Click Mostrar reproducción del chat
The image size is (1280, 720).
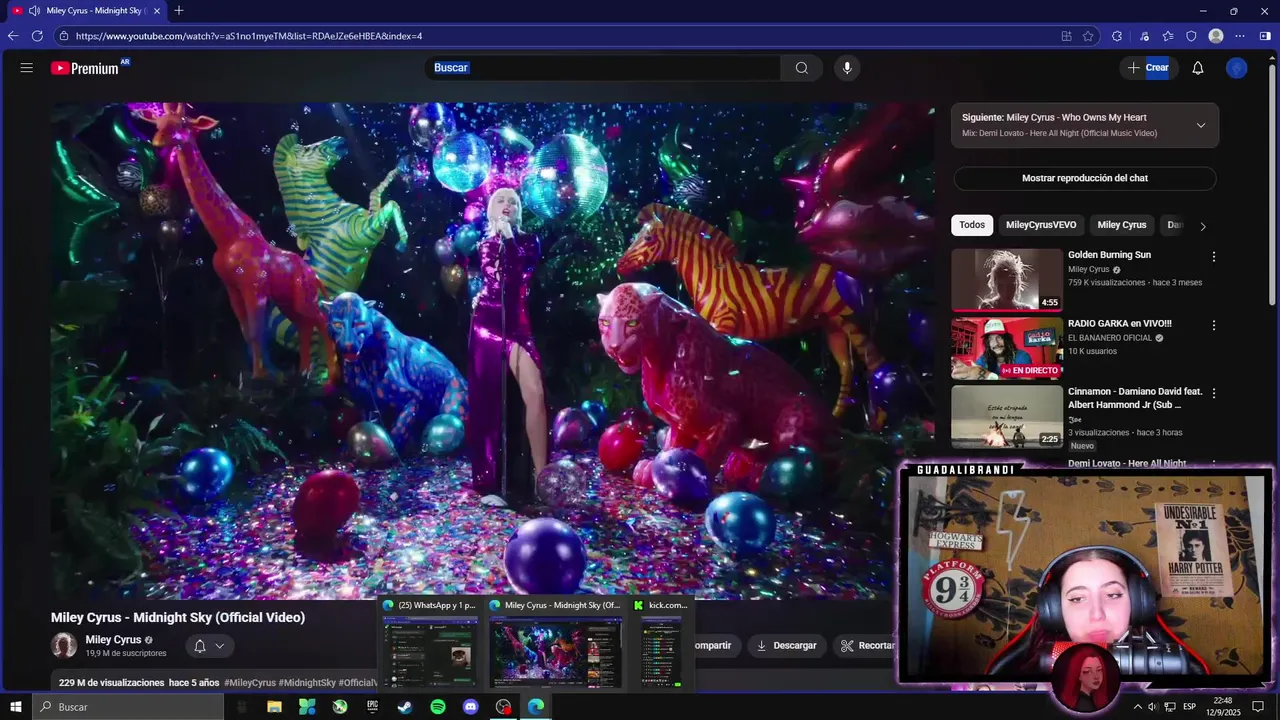1085,178
